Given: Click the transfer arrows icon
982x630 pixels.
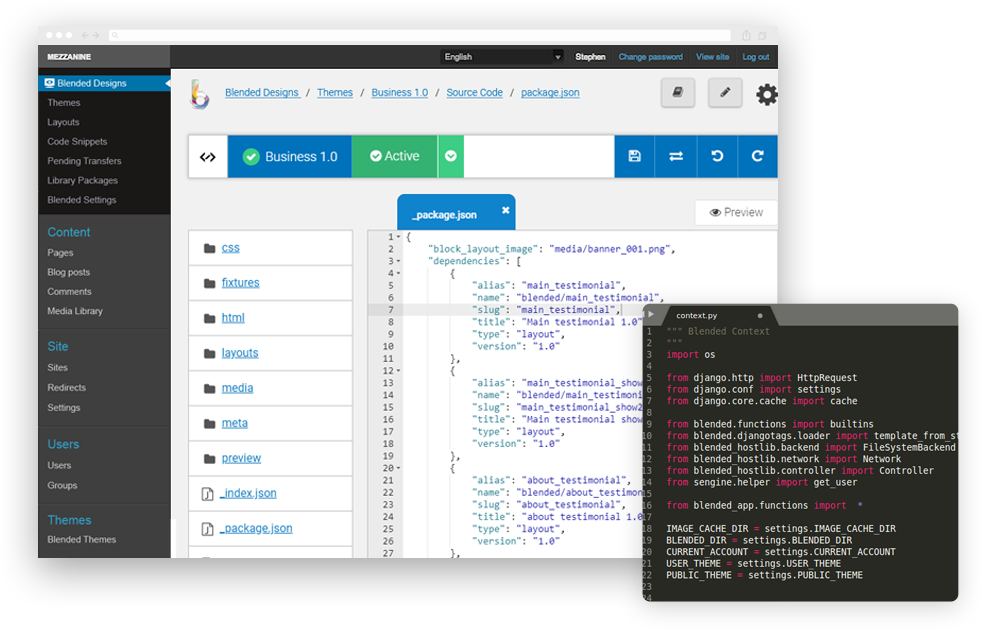Looking at the screenshot, I should pyautogui.click(x=676, y=156).
